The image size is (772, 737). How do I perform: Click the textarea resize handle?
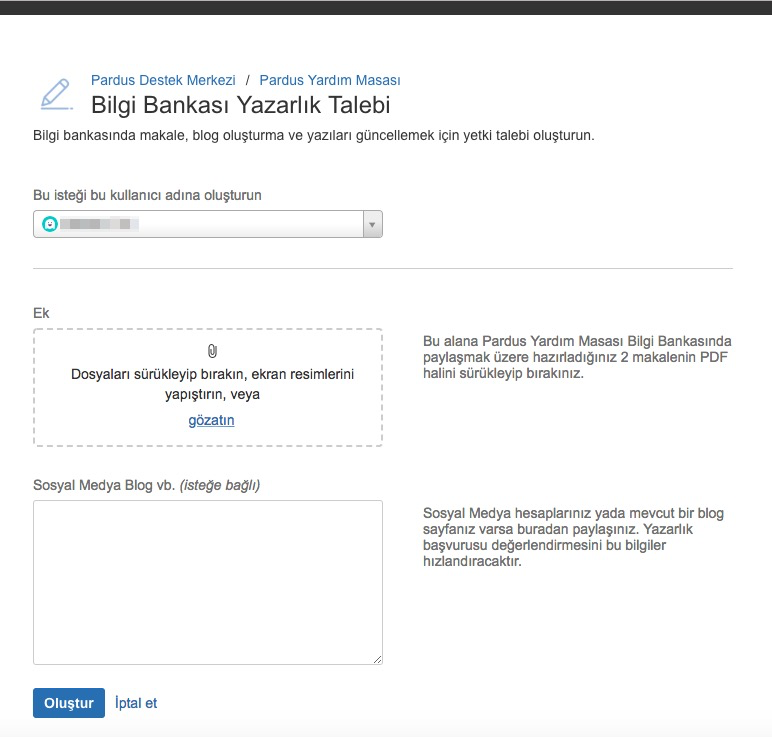(x=377, y=659)
